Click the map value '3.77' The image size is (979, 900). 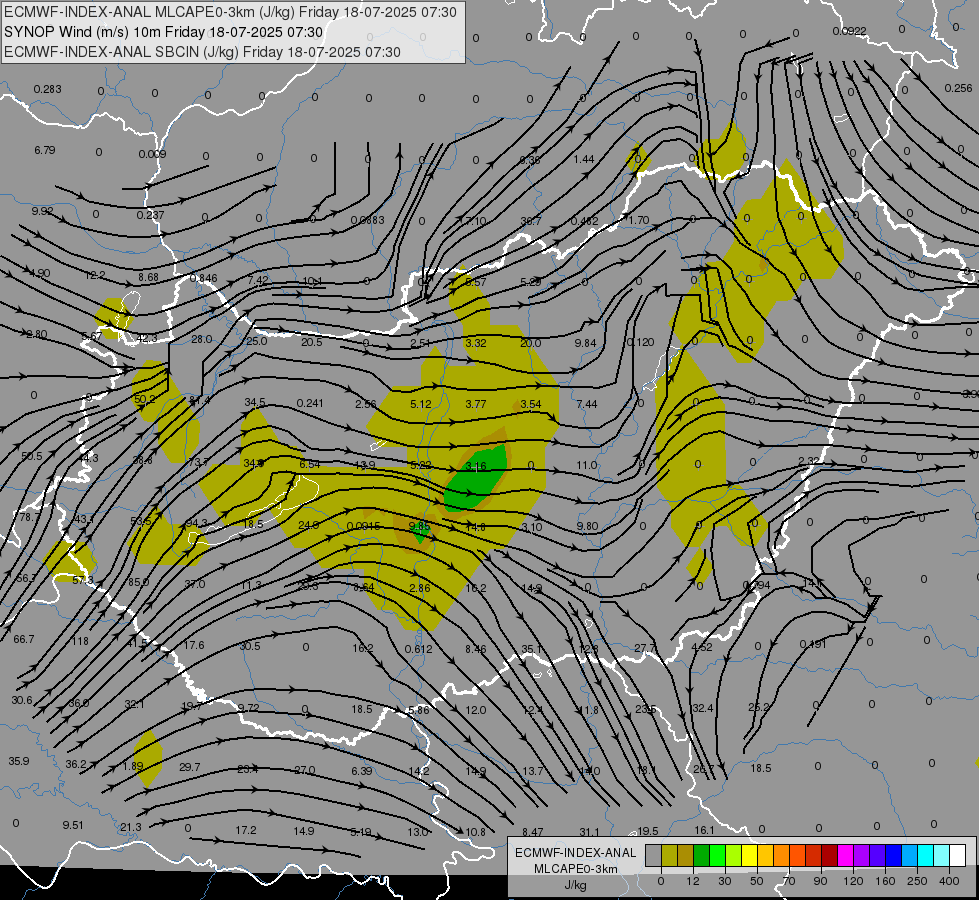click(x=476, y=404)
